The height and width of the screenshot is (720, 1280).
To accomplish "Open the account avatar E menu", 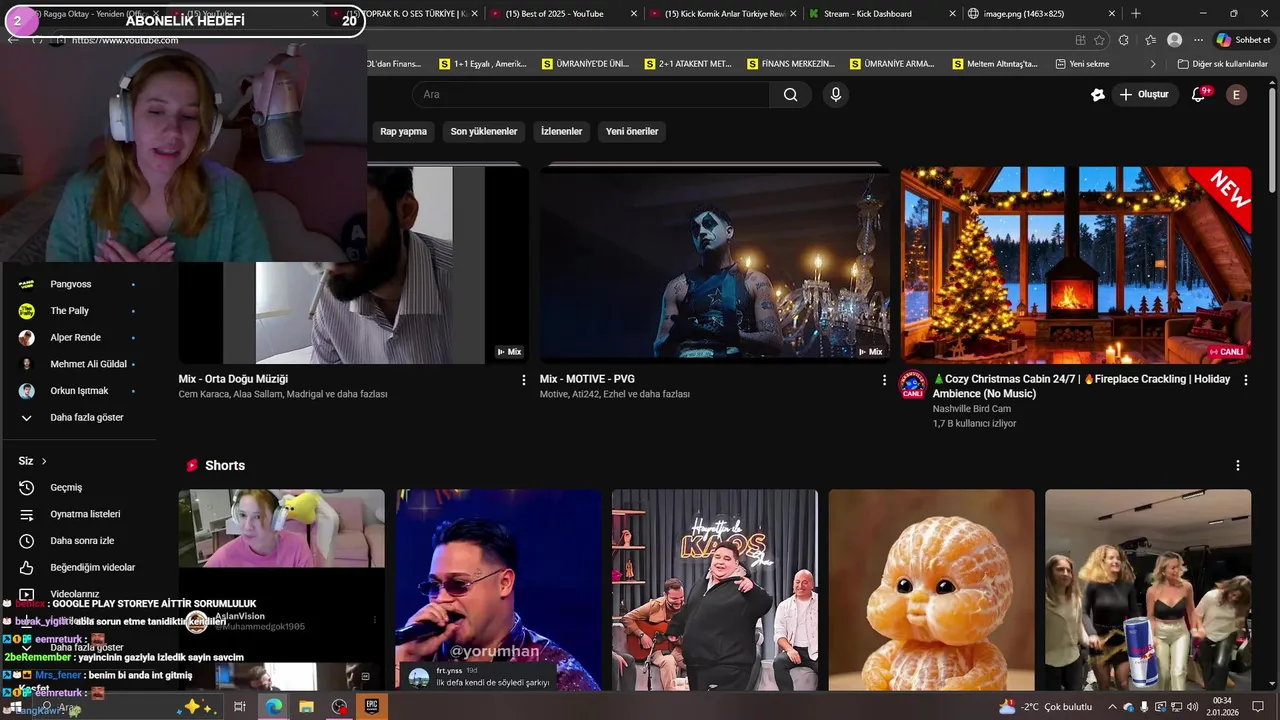I will click(1237, 95).
